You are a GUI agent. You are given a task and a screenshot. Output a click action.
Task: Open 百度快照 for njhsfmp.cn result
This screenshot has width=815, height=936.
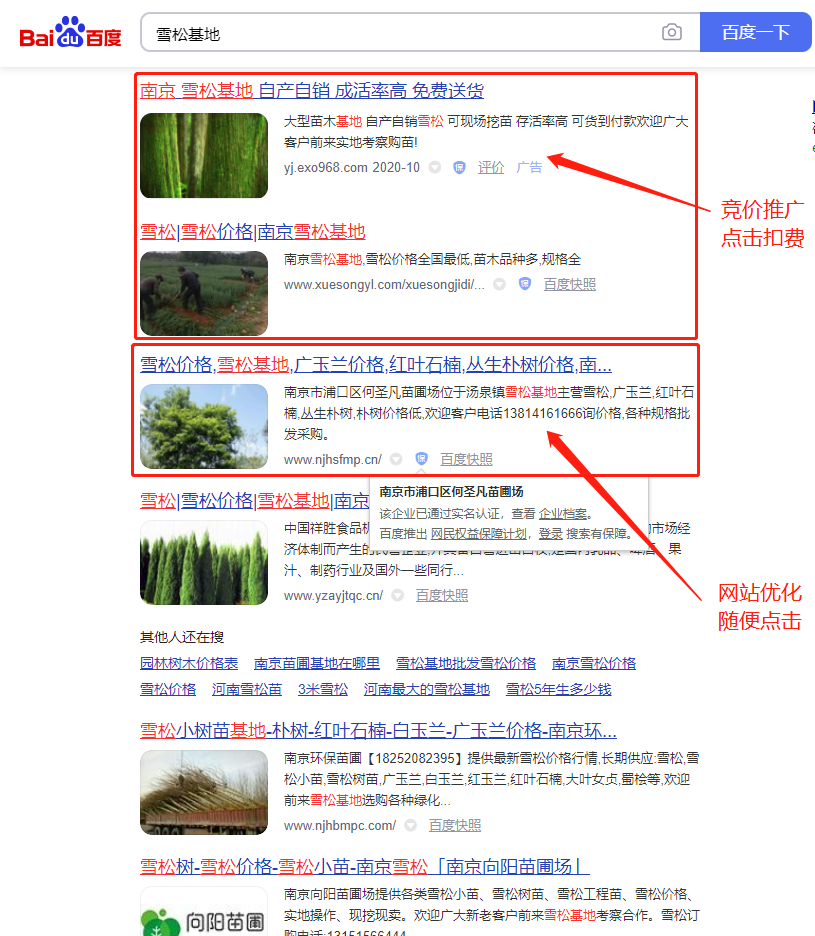466,460
